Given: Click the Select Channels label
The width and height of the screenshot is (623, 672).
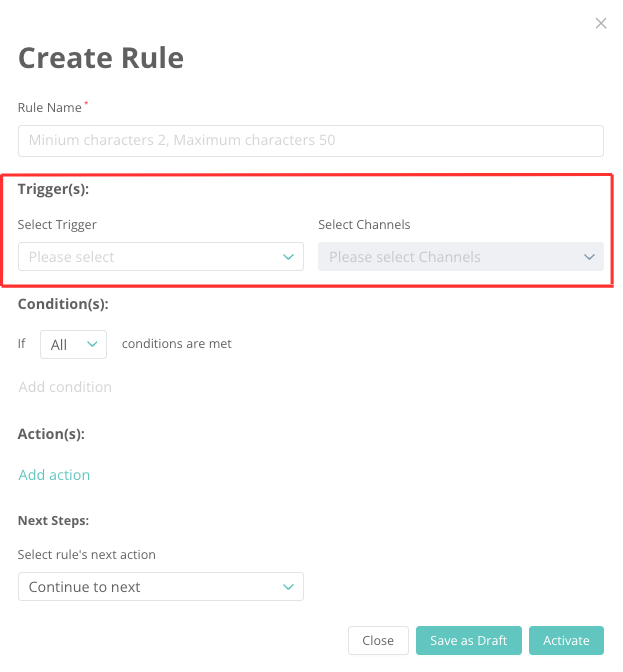Looking at the screenshot, I should pos(364,225).
